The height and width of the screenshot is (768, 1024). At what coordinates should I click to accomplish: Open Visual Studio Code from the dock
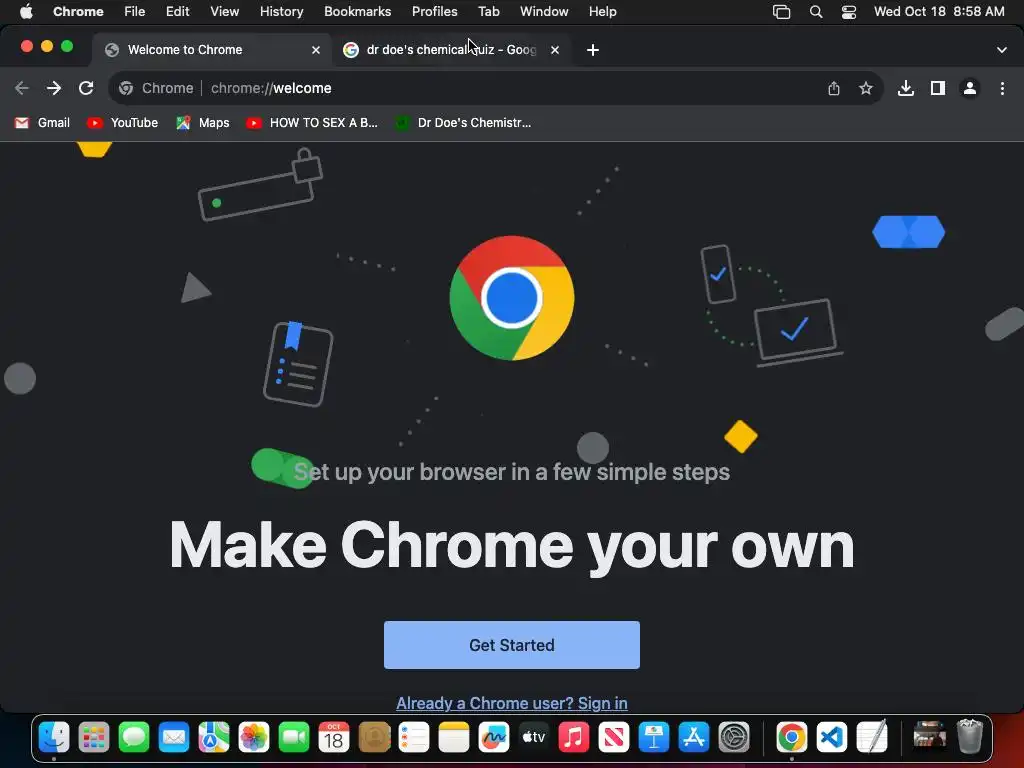(x=831, y=738)
